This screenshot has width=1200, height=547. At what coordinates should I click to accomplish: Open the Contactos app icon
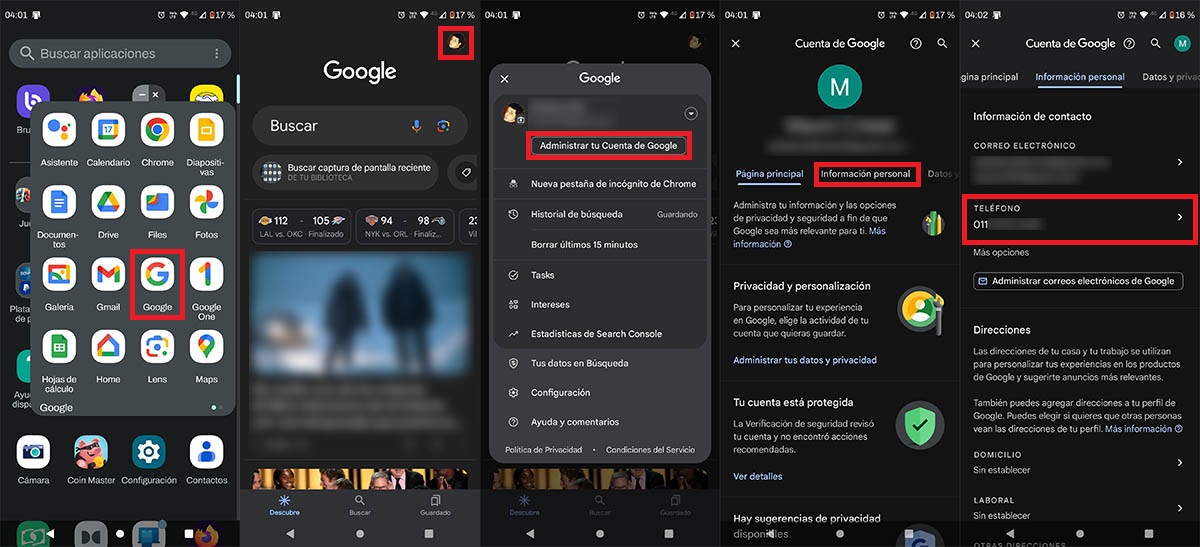coord(207,453)
